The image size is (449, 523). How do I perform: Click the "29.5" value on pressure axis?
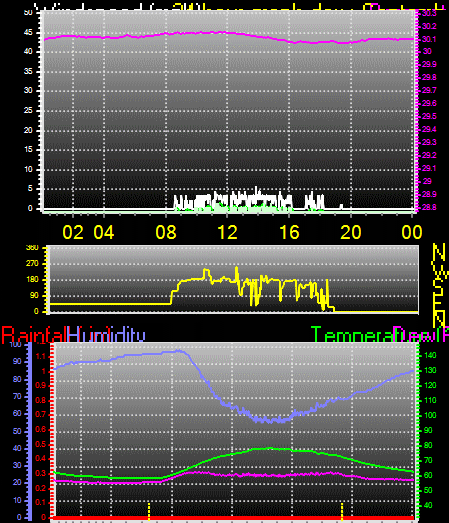(429, 116)
